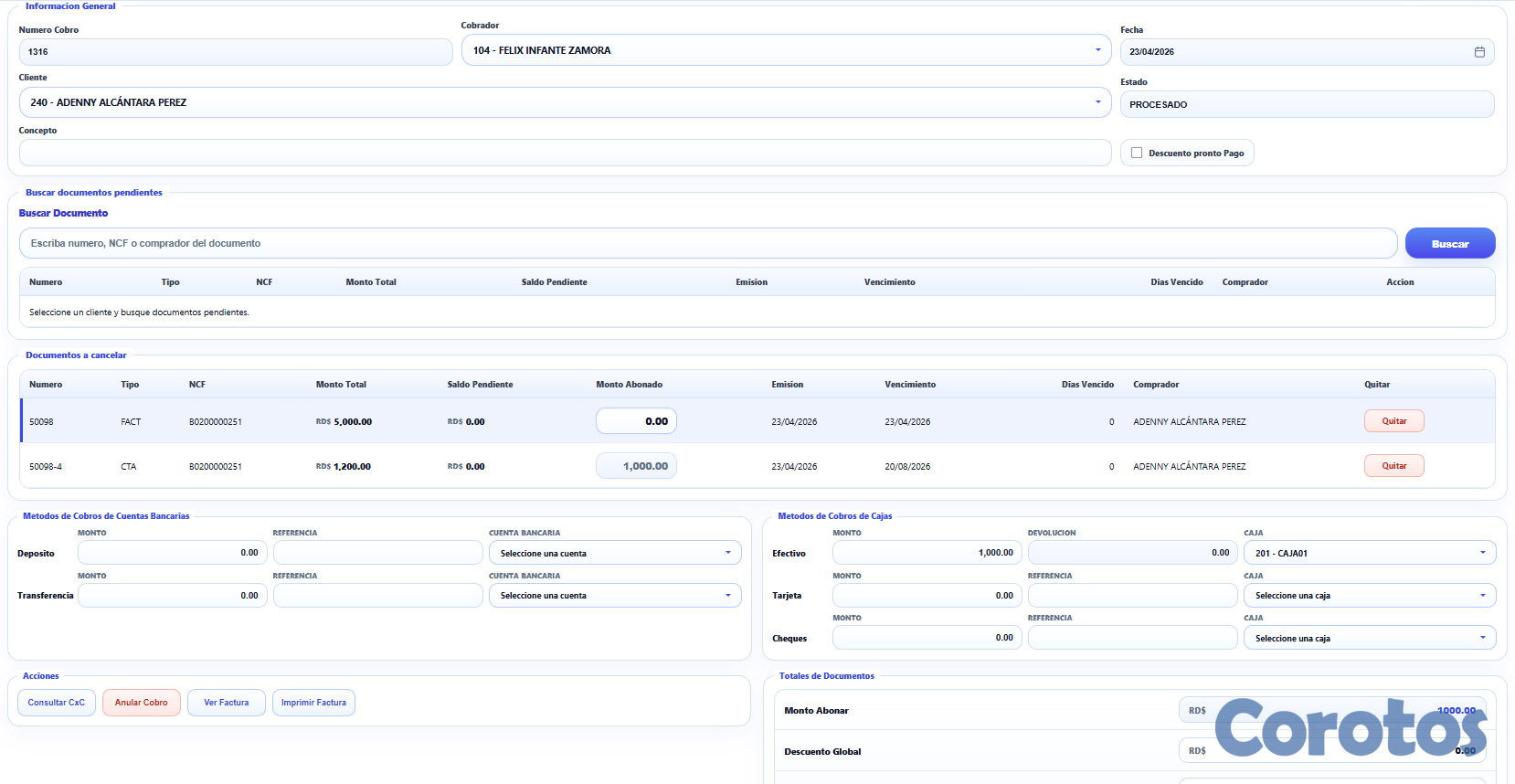Enable the Descuento pronto Pago checkbox
This screenshot has width=1515, height=784.
pyautogui.click(x=1137, y=154)
